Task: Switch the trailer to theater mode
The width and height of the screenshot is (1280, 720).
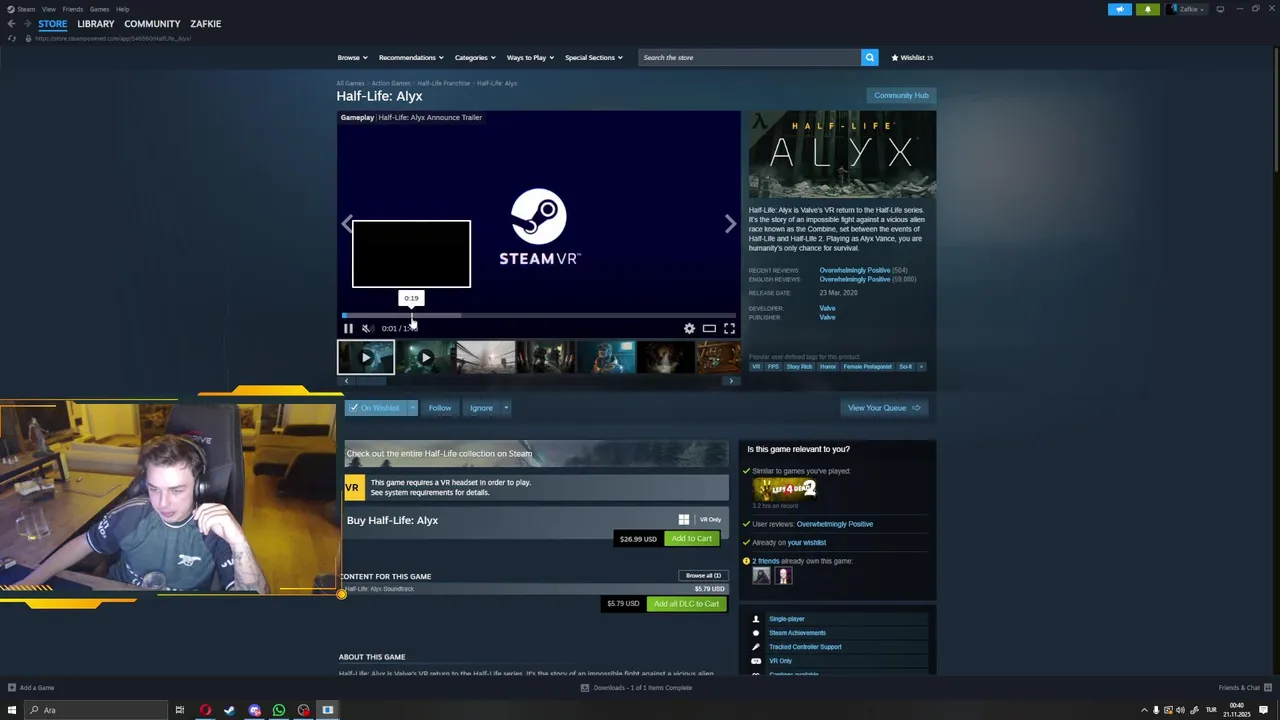Action: tap(709, 328)
